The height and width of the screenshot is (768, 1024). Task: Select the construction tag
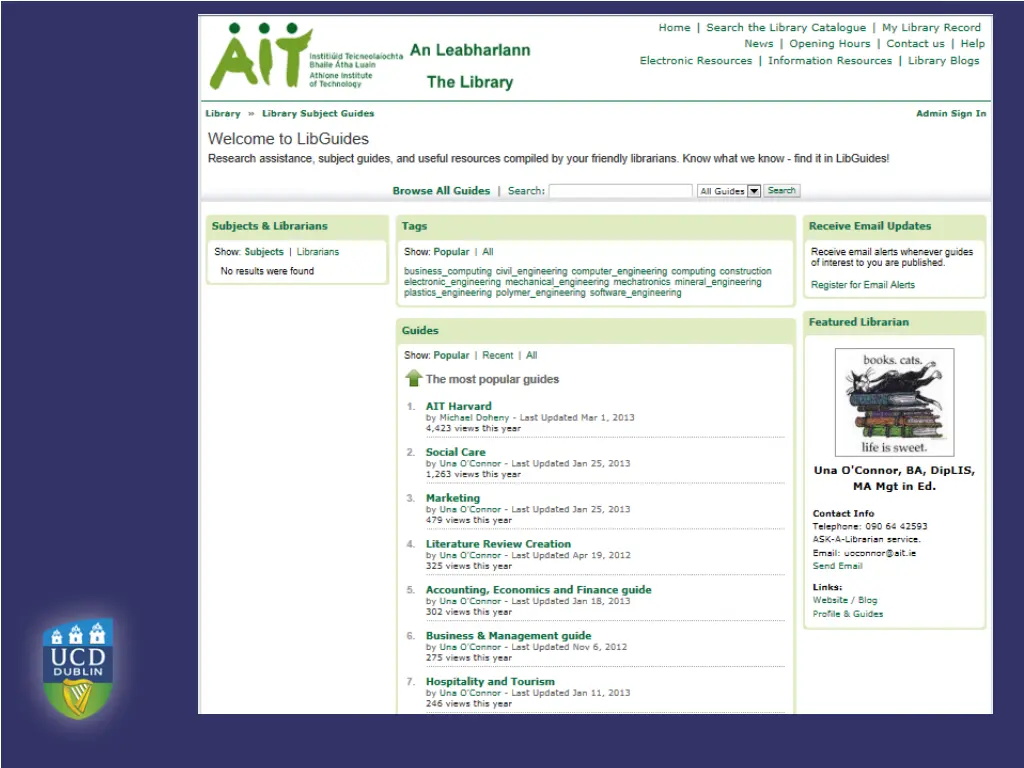pos(746,271)
